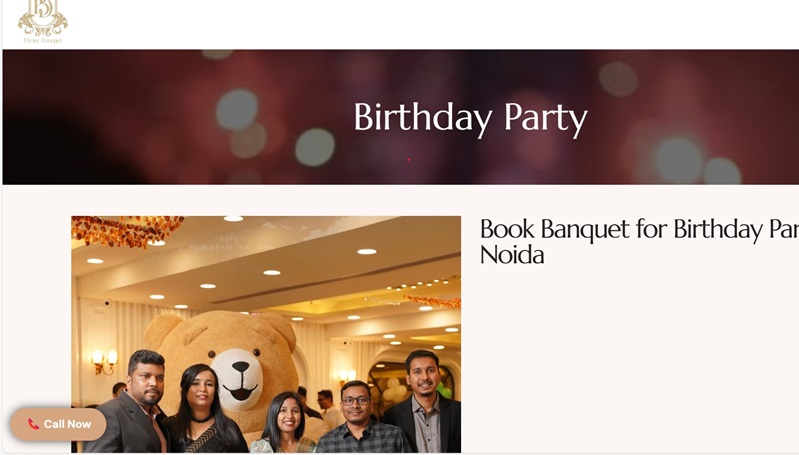Click the 'Divine Banquet' text under logo
Image resolution: width=799 pixels, height=455 pixels.
[43, 40]
